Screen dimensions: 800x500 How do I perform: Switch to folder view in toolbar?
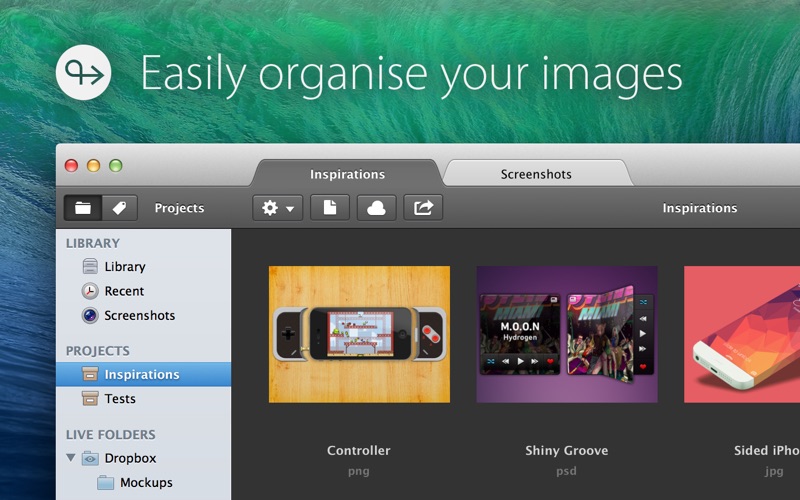(x=83, y=208)
